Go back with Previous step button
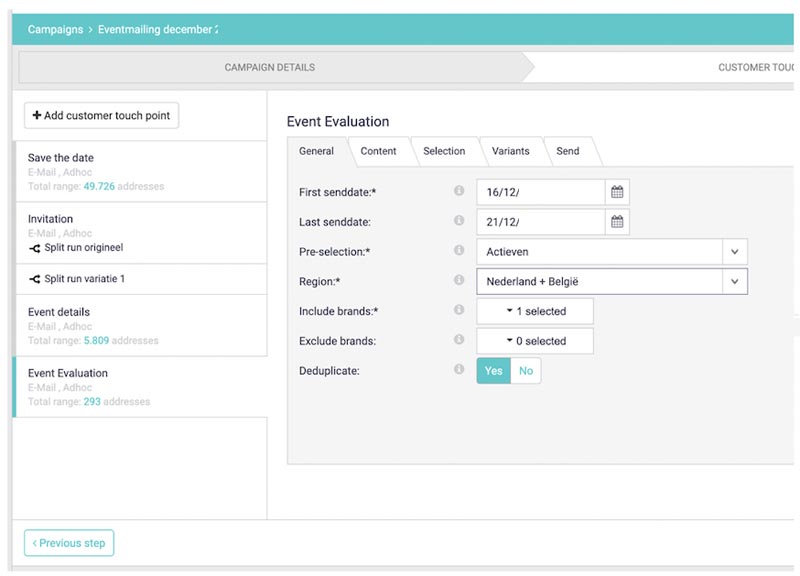Viewport: 800px width, 576px height. (x=69, y=543)
